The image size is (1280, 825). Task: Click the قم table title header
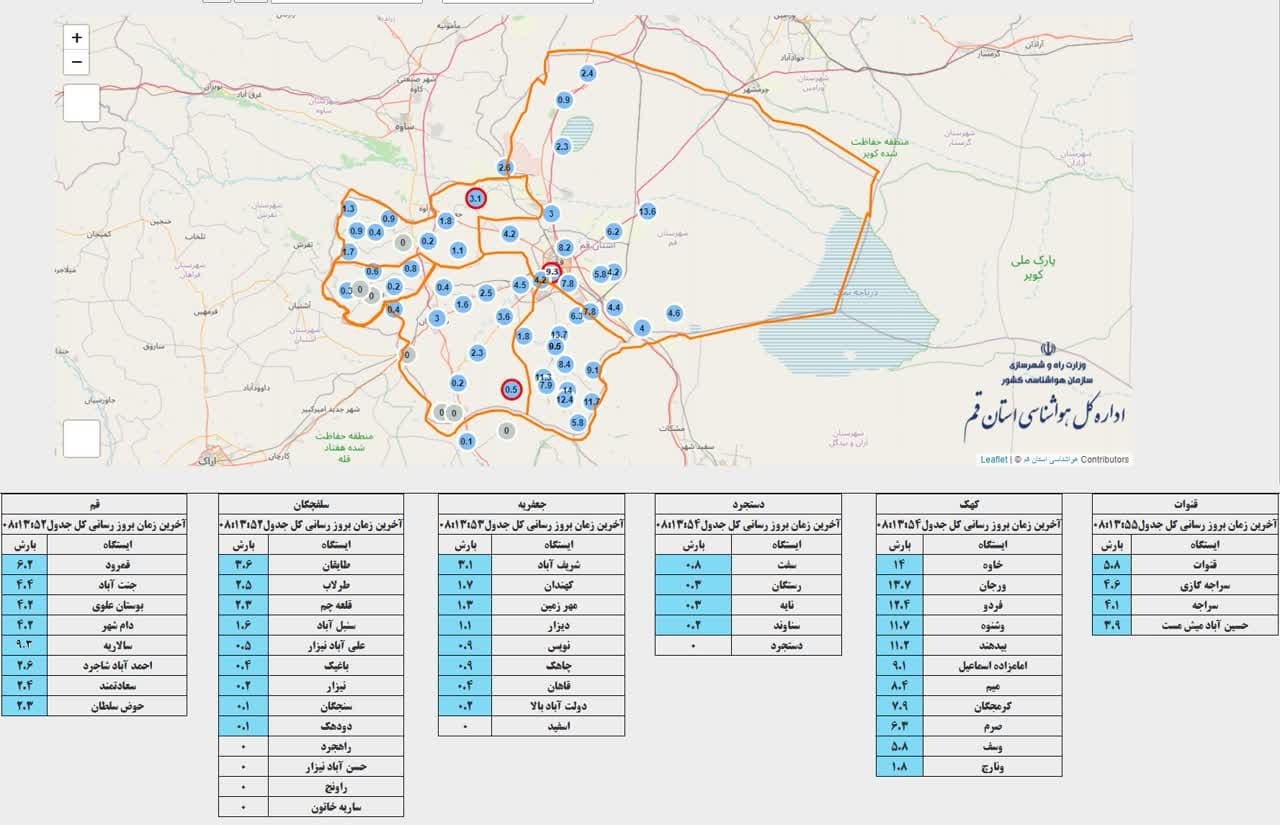click(95, 503)
